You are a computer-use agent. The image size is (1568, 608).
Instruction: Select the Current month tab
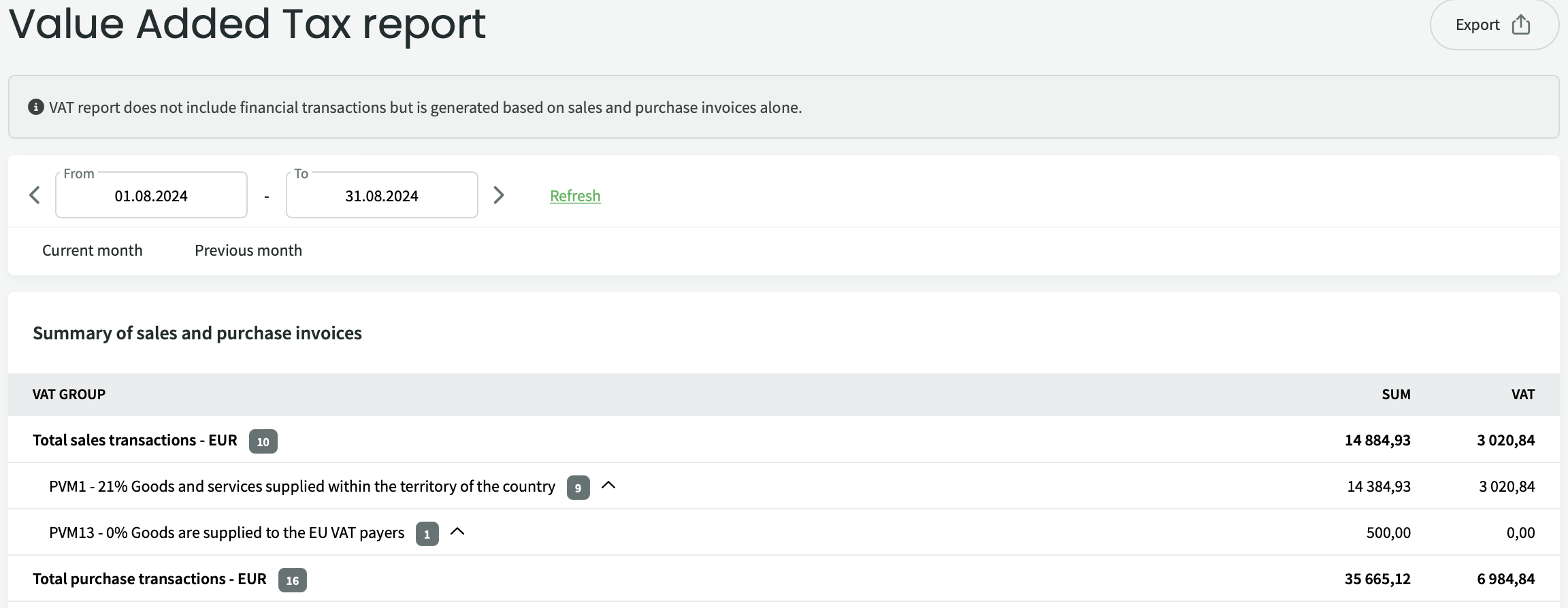click(93, 250)
